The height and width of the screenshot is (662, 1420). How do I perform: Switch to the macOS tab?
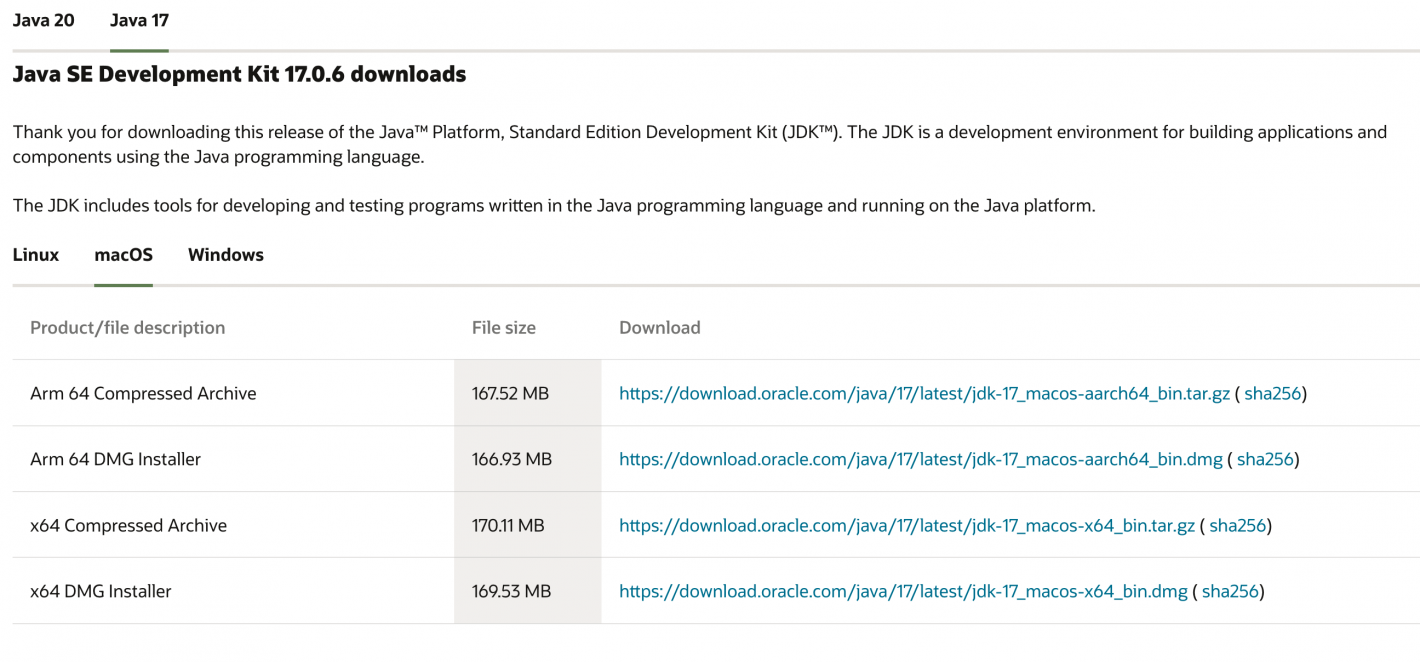click(123, 255)
